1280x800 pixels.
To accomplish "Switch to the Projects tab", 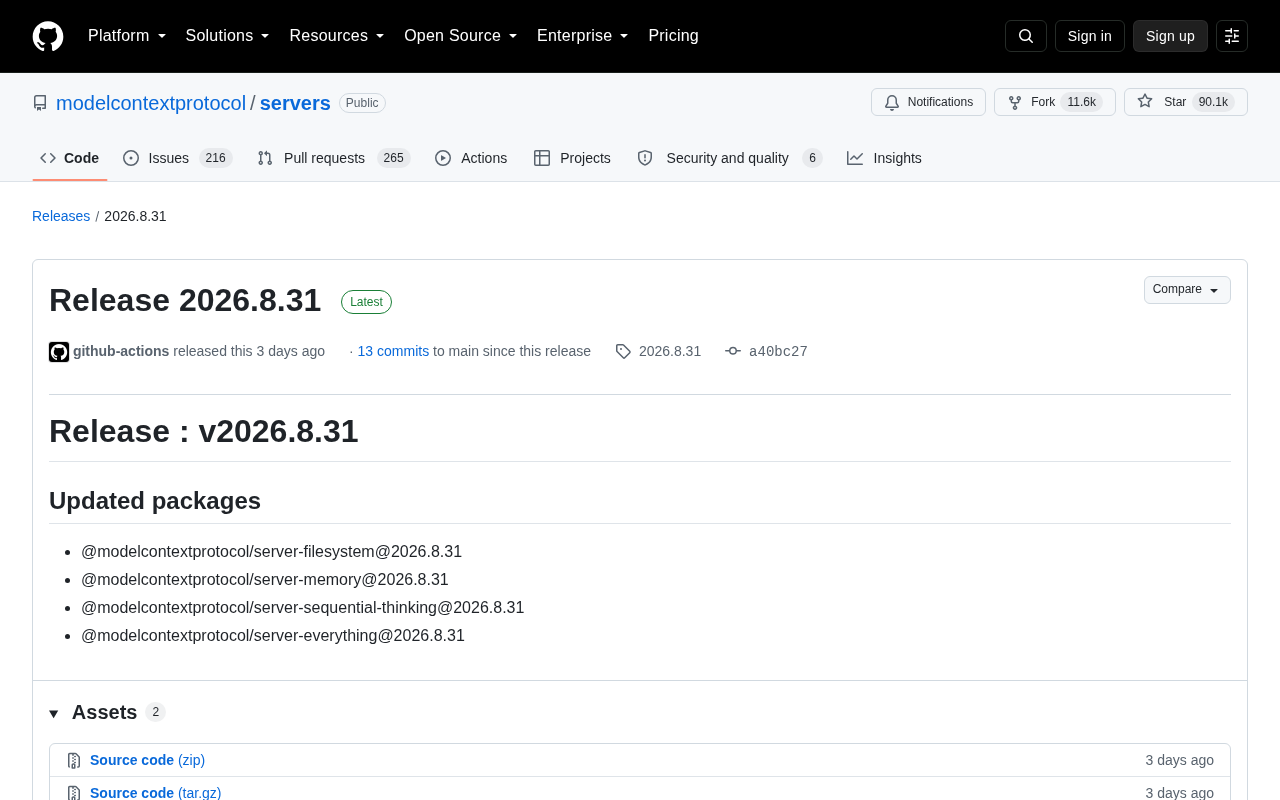I will click(x=572, y=158).
